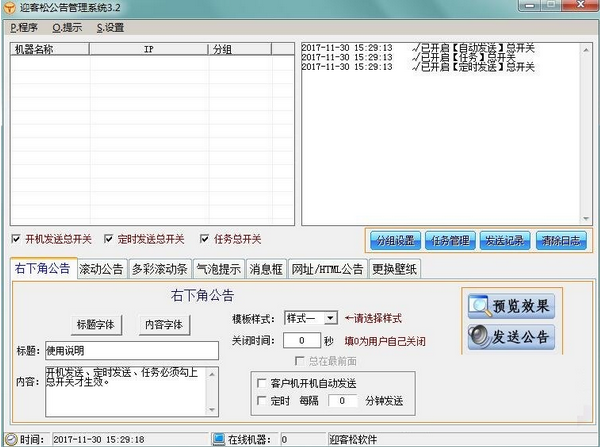The width and height of the screenshot is (600, 447).
Task: Expand the 模板样式 dropdown
Action: [x=330, y=318]
